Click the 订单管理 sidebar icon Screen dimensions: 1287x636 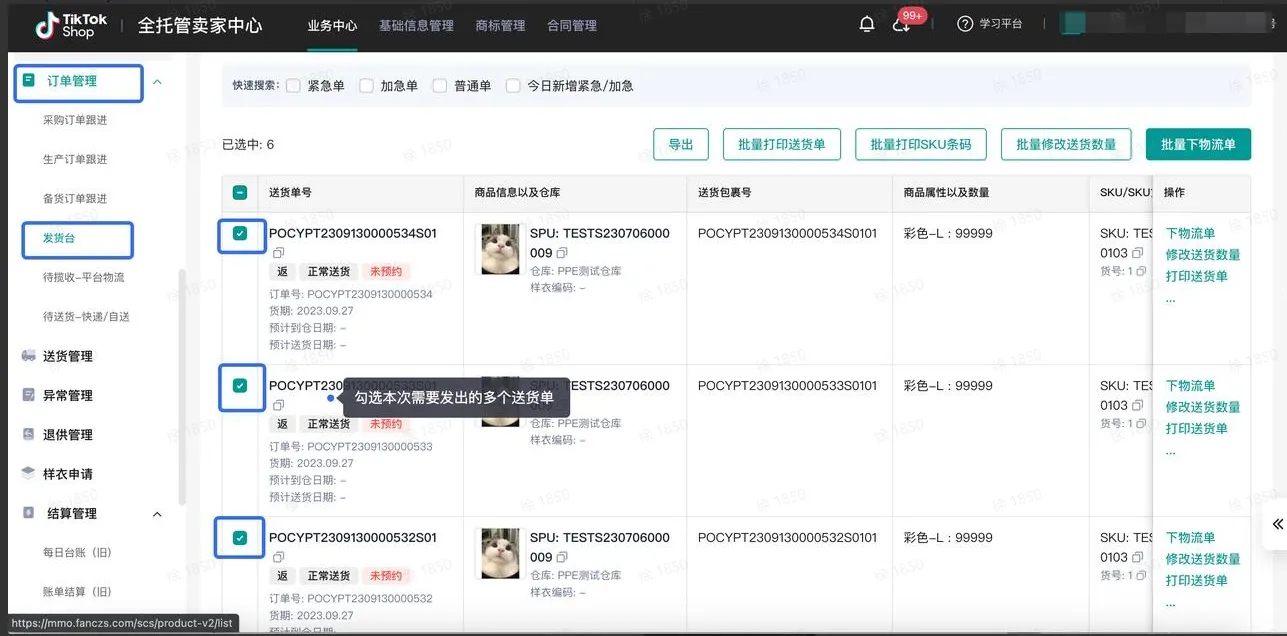pyautogui.click(x=29, y=80)
